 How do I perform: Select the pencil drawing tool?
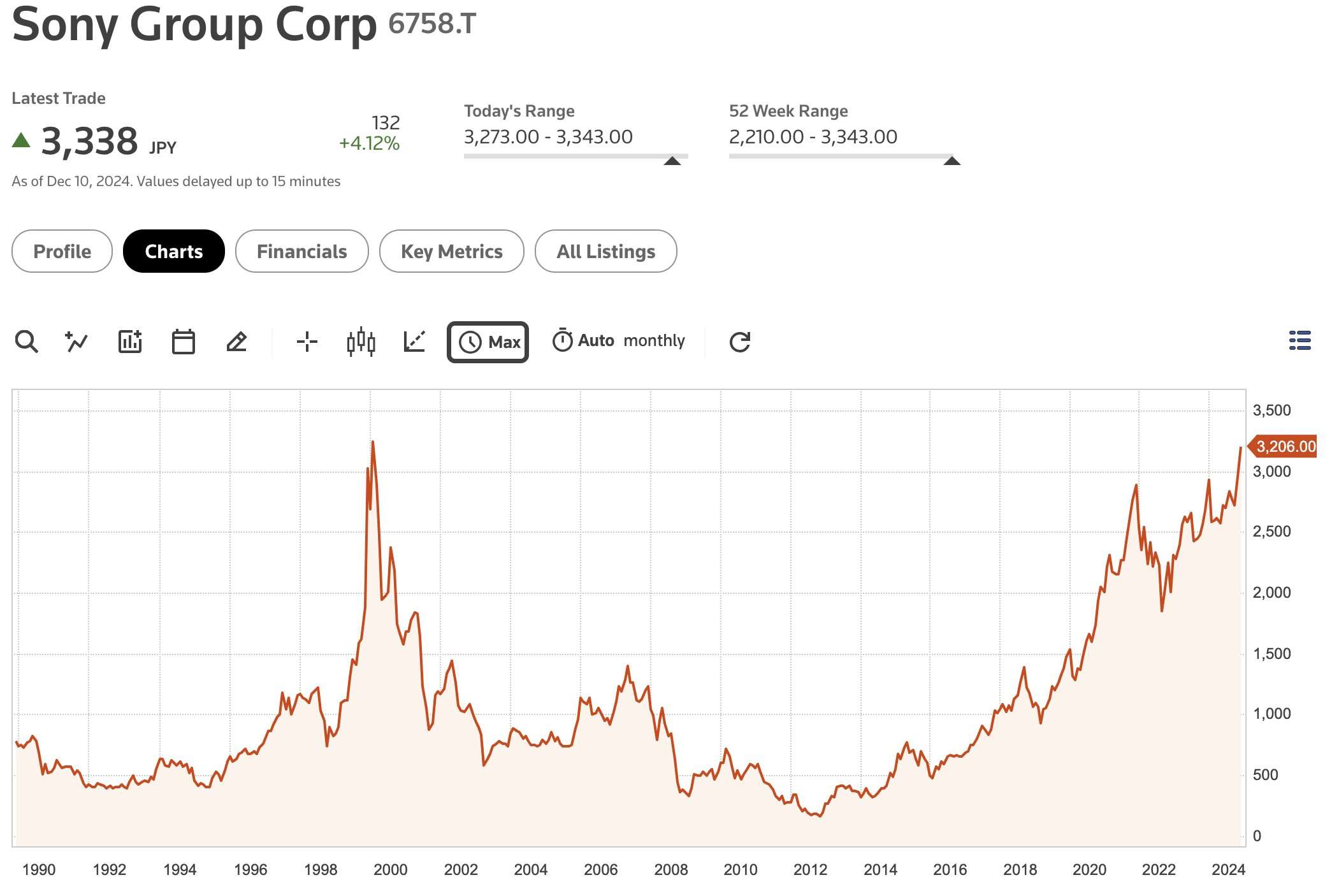[x=236, y=342]
